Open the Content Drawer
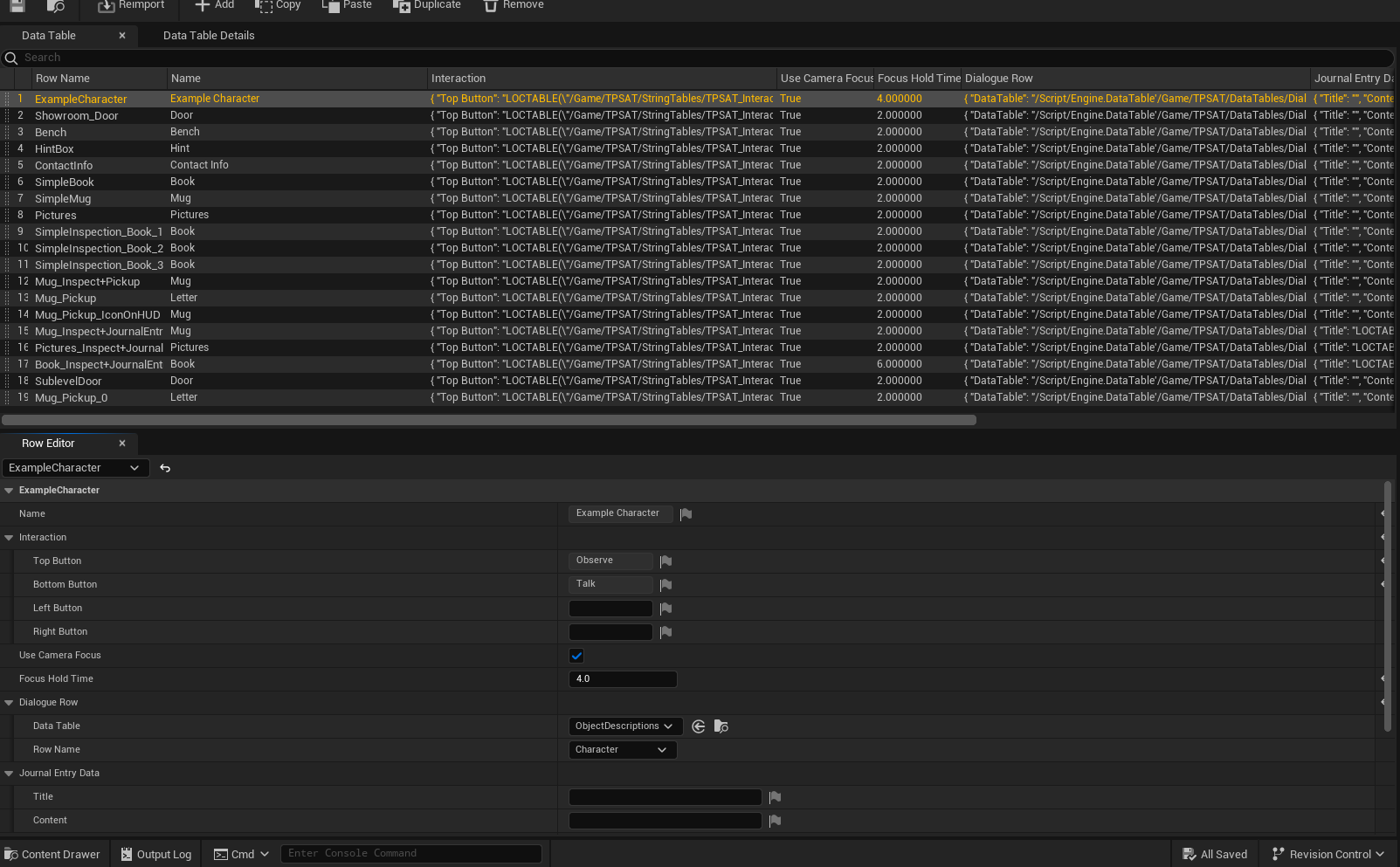Screen dimensions: 1400x867 click(x=52, y=854)
